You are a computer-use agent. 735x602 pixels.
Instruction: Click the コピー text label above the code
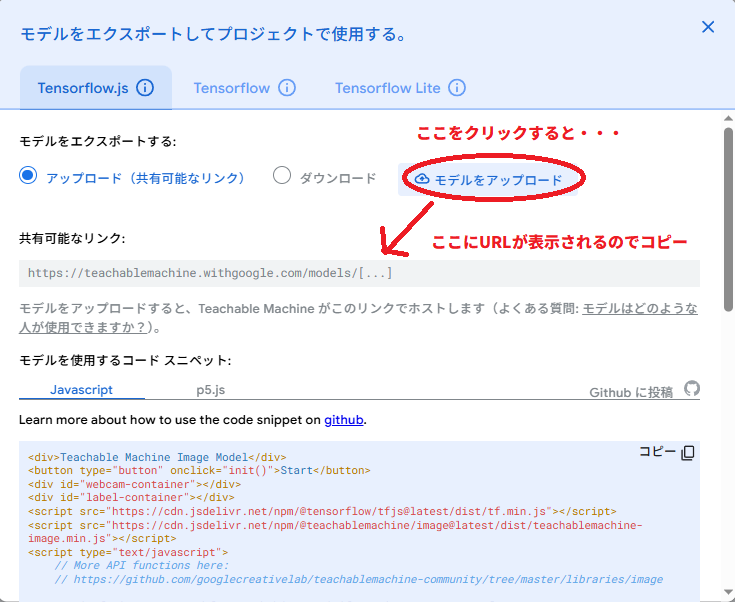[657, 452]
